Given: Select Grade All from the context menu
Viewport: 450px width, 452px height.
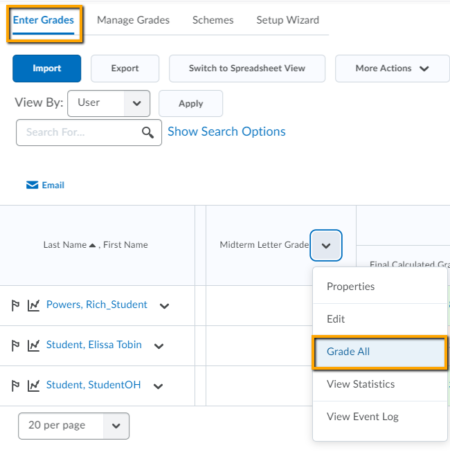Looking at the screenshot, I should tap(380, 352).
